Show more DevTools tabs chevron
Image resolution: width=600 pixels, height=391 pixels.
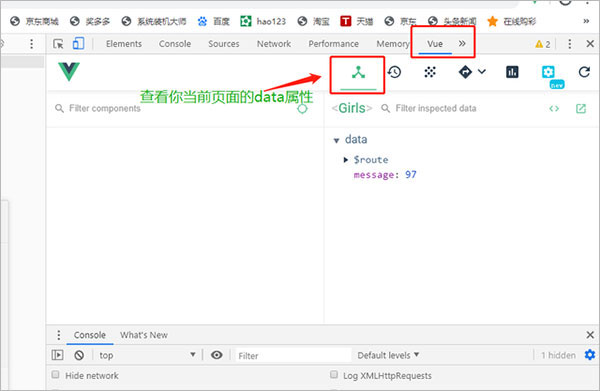462,44
